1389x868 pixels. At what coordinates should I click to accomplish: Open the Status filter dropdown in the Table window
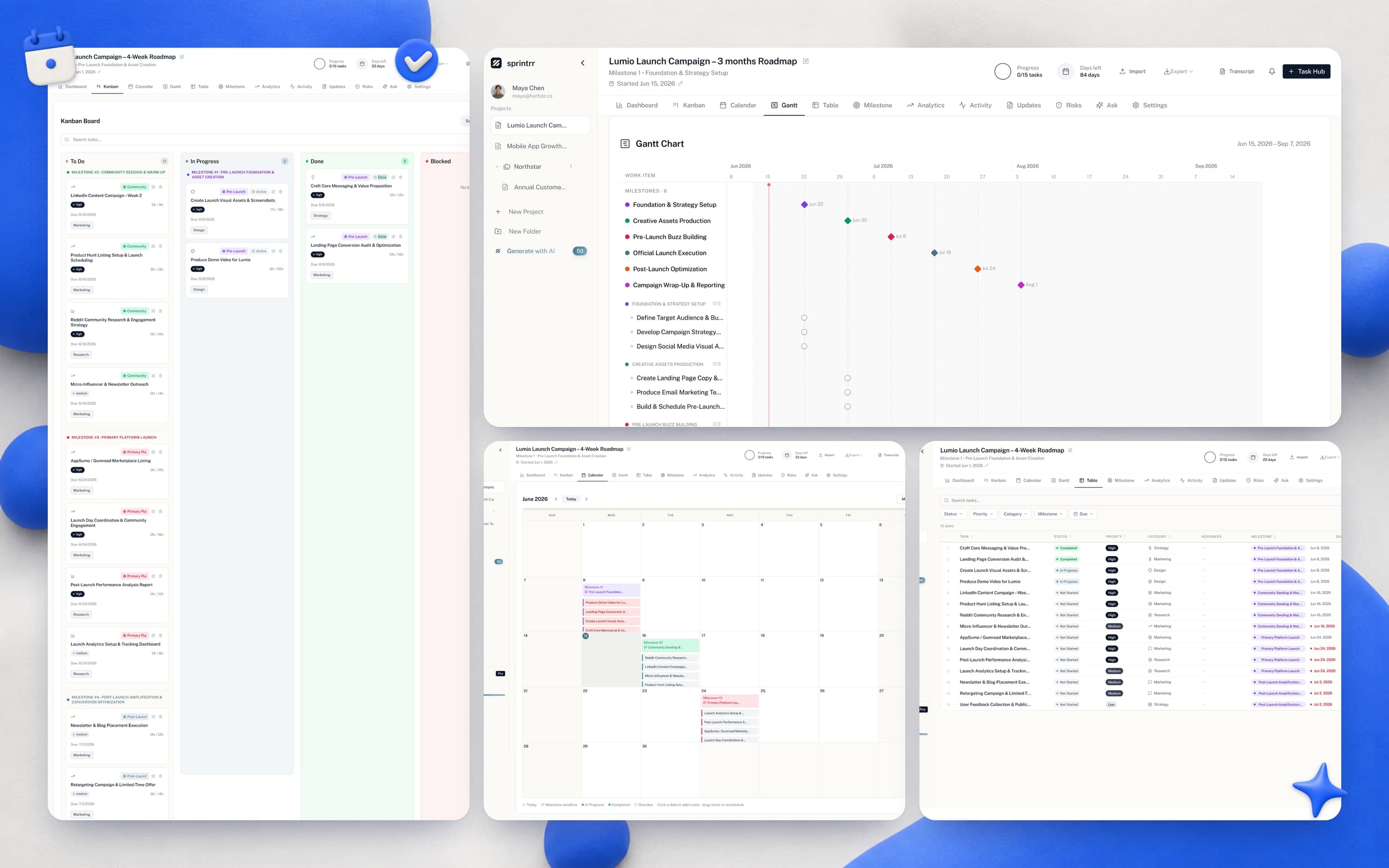[953, 514]
